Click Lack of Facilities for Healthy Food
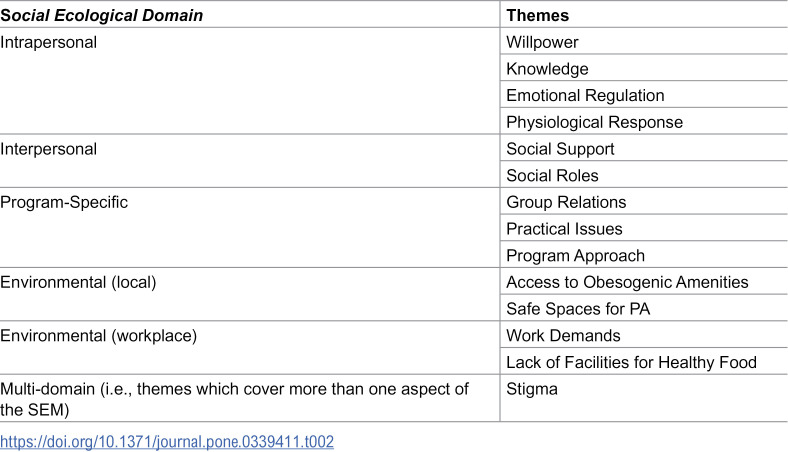The image size is (788, 452). coord(631,362)
